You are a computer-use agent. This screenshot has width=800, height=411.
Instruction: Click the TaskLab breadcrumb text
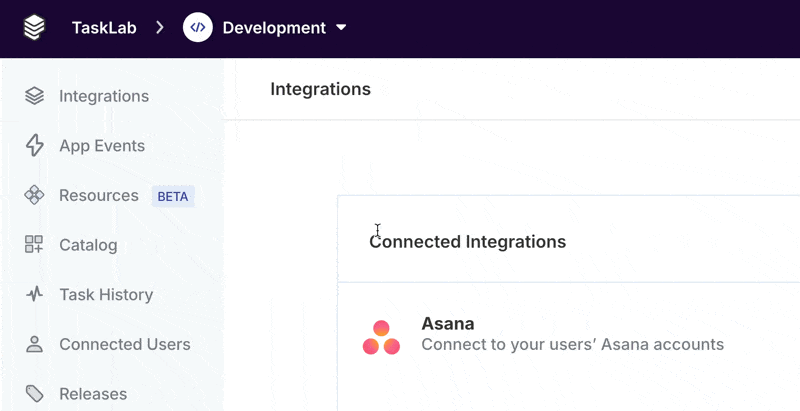tap(104, 28)
